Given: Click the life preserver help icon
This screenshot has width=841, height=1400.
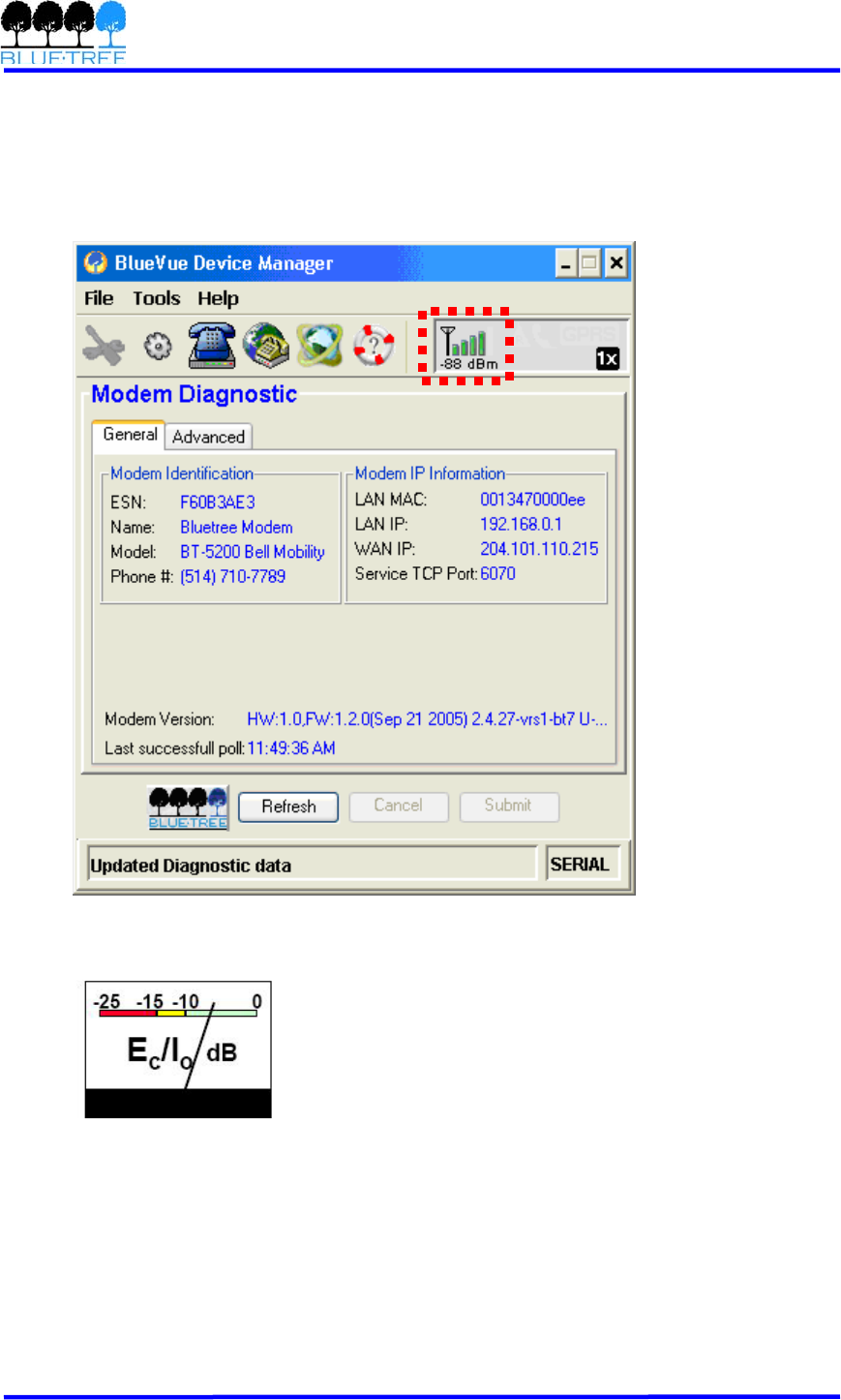Looking at the screenshot, I should [373, 345].
